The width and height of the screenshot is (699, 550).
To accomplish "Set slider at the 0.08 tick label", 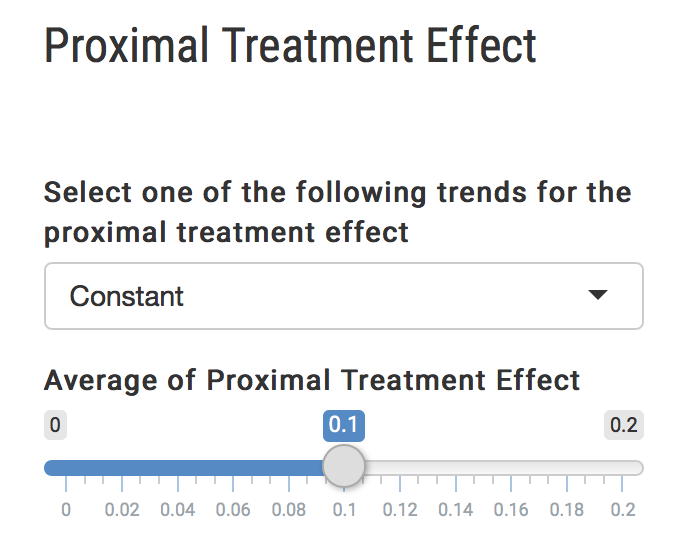I will pyautogui.click(x=289, y=510).
